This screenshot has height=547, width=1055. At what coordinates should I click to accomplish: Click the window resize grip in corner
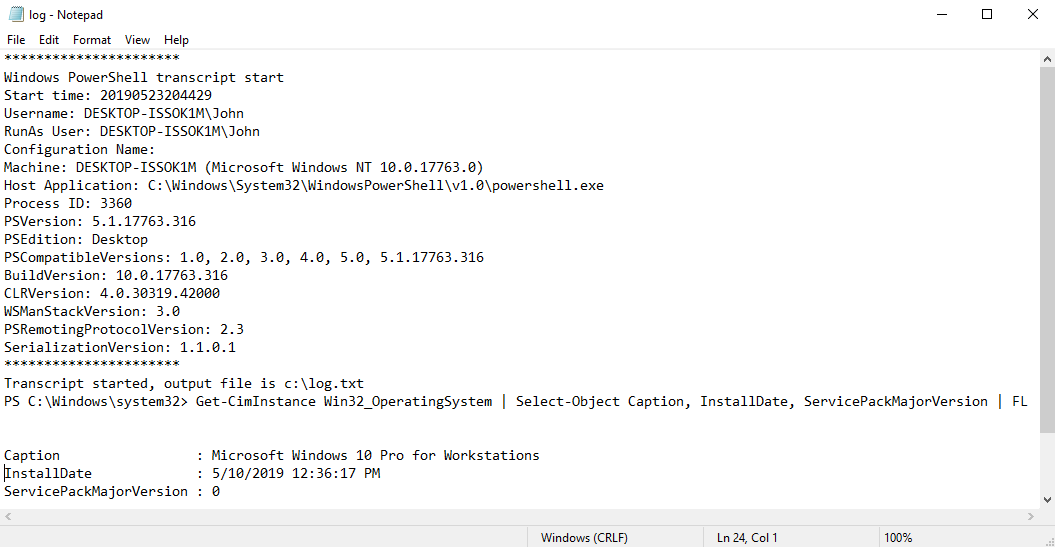[x=1049, y=542]
